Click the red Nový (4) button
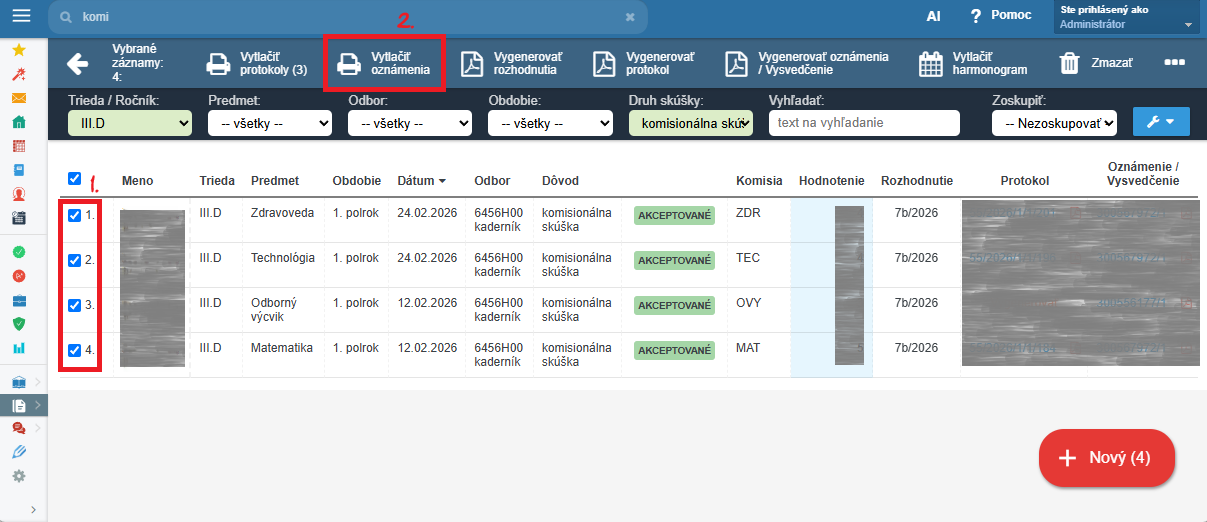Image resolution: width=1207 pixels, height=522 pixels. pyautogui.click(x=1107, y=458)
